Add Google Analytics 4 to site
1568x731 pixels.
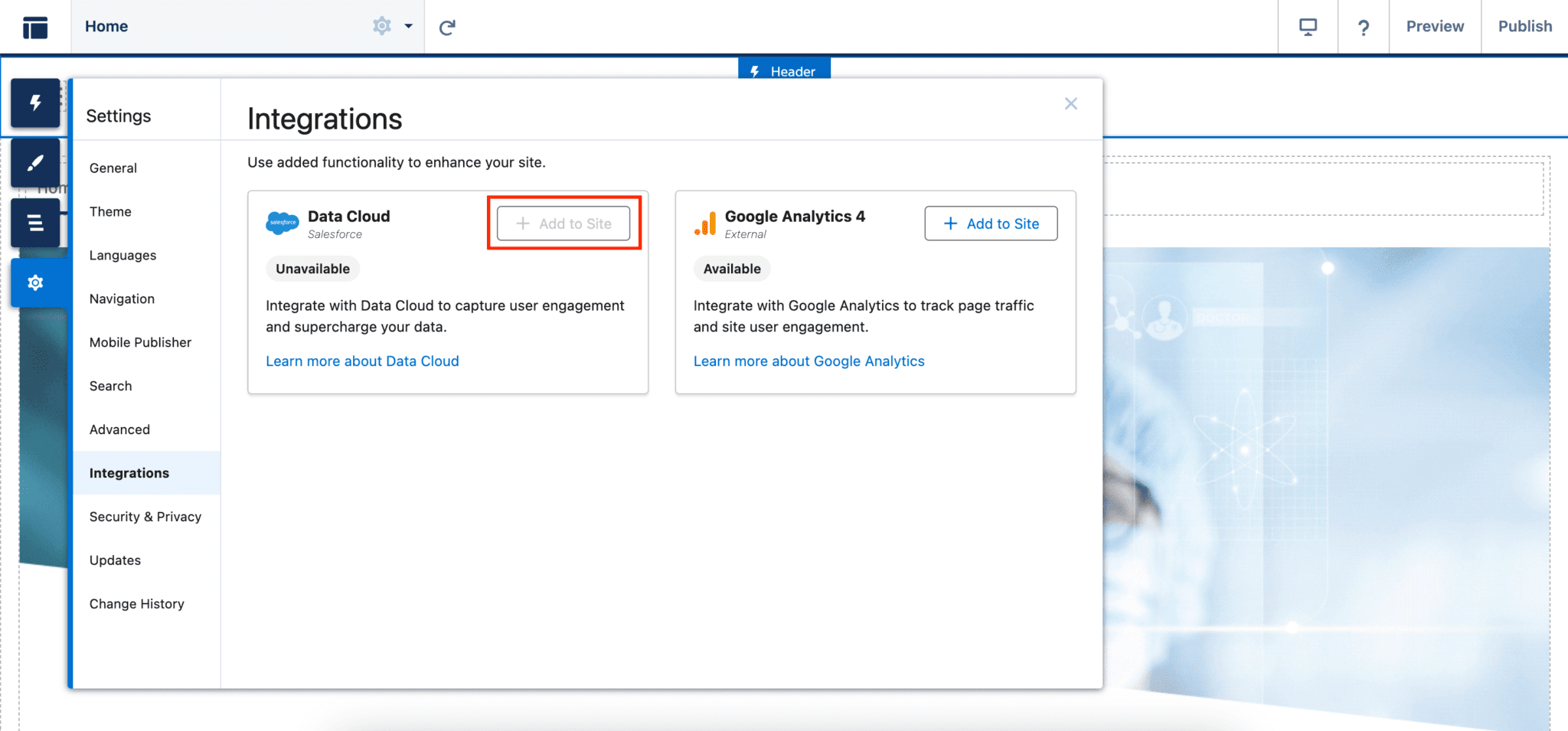click(990, 223)
